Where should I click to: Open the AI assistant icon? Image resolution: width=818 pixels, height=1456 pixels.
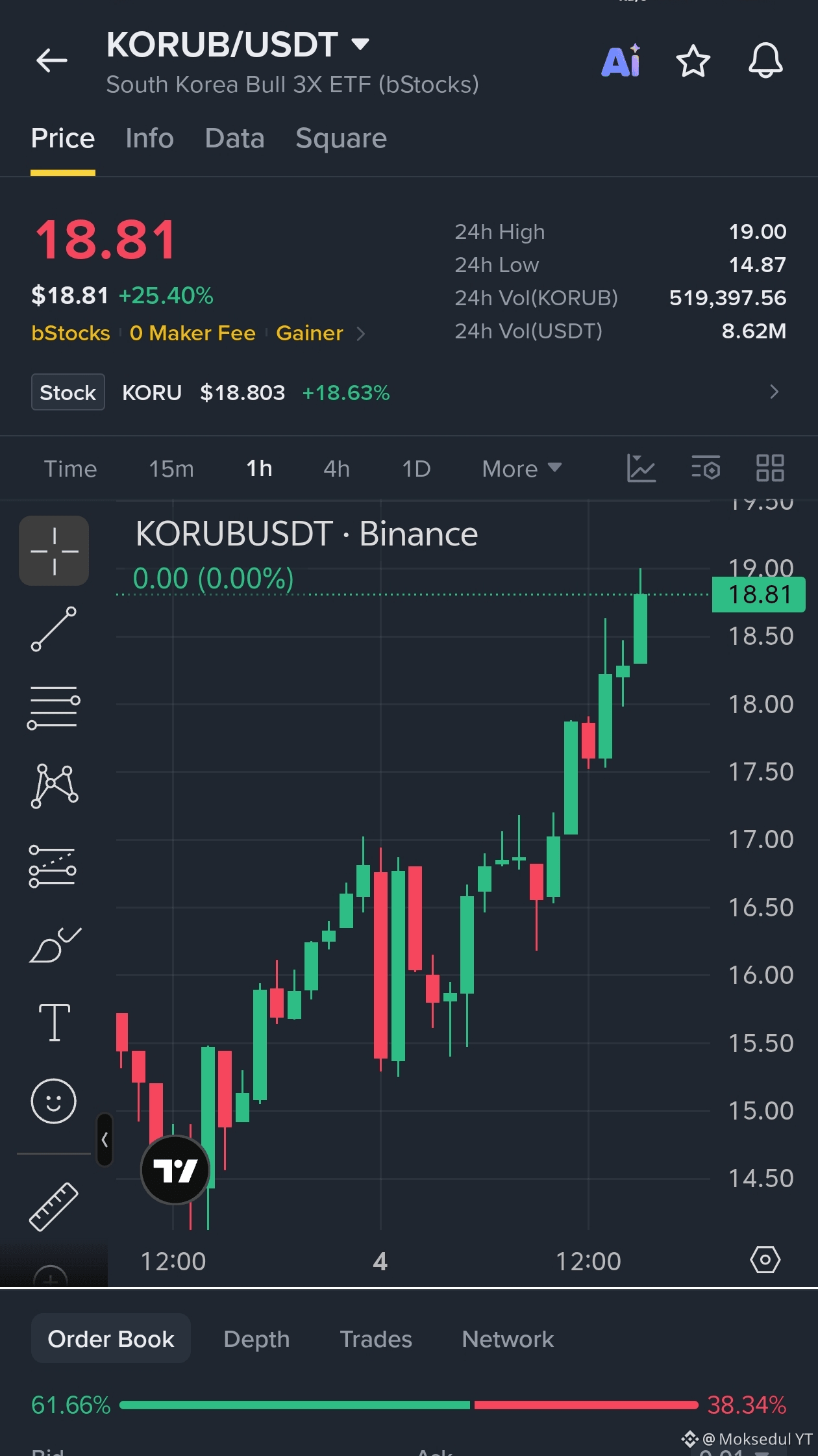pyautogui.click(x=621, y=61)
